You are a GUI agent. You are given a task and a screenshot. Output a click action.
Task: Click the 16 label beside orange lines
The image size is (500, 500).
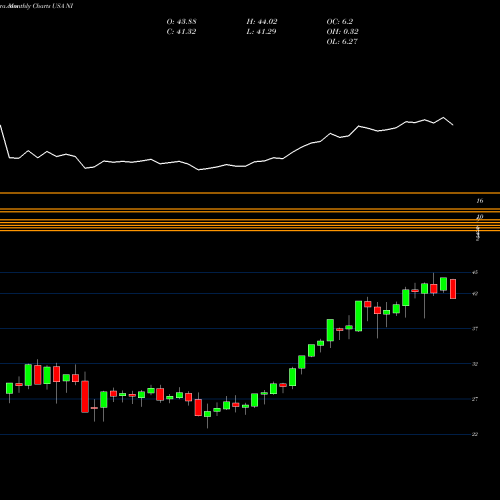pyautogui.click(x=480, y=201)
